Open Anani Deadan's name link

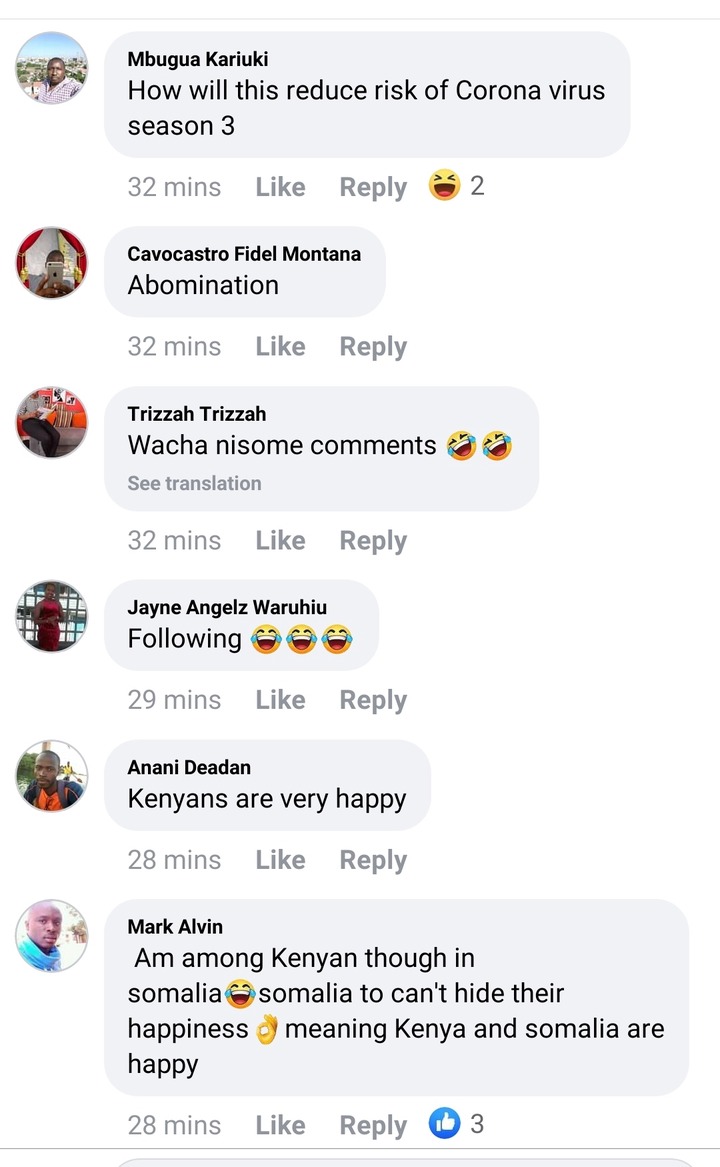coord(189,767)
